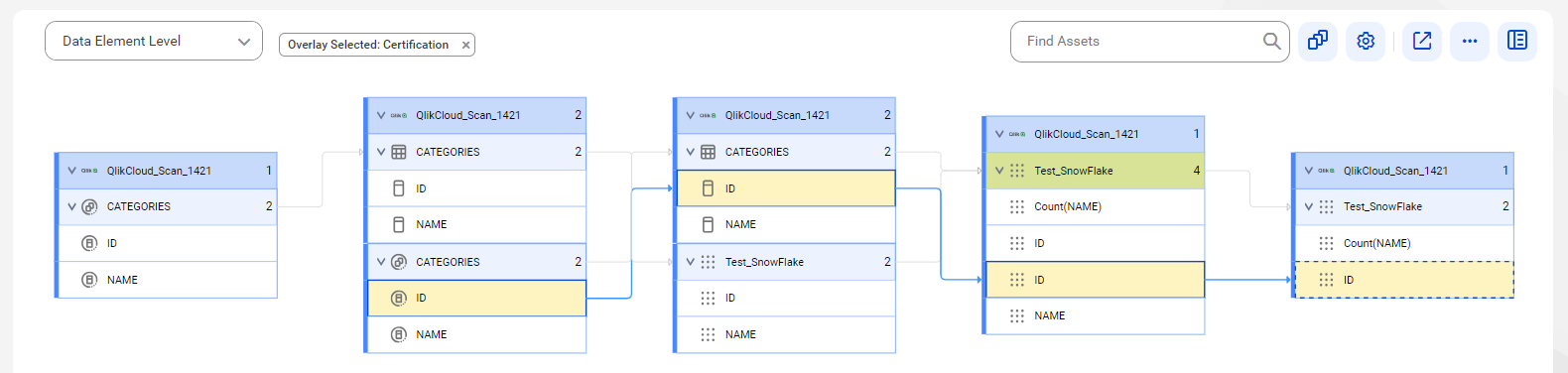Screen dimensions: 1568x373
Task: Collapse CATEGORIES group in the leftmost node
Action: click(x=71, y=206)
